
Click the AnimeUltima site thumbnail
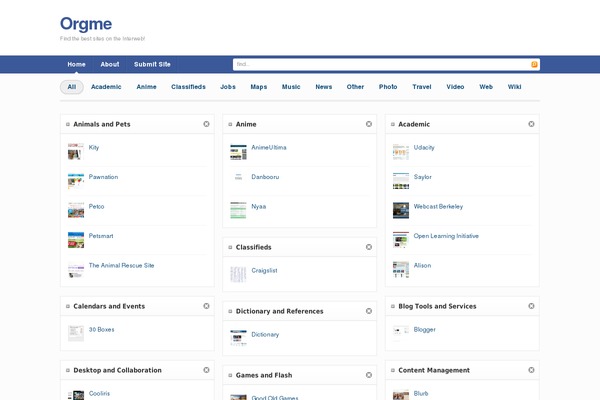(x=238, y=152)
